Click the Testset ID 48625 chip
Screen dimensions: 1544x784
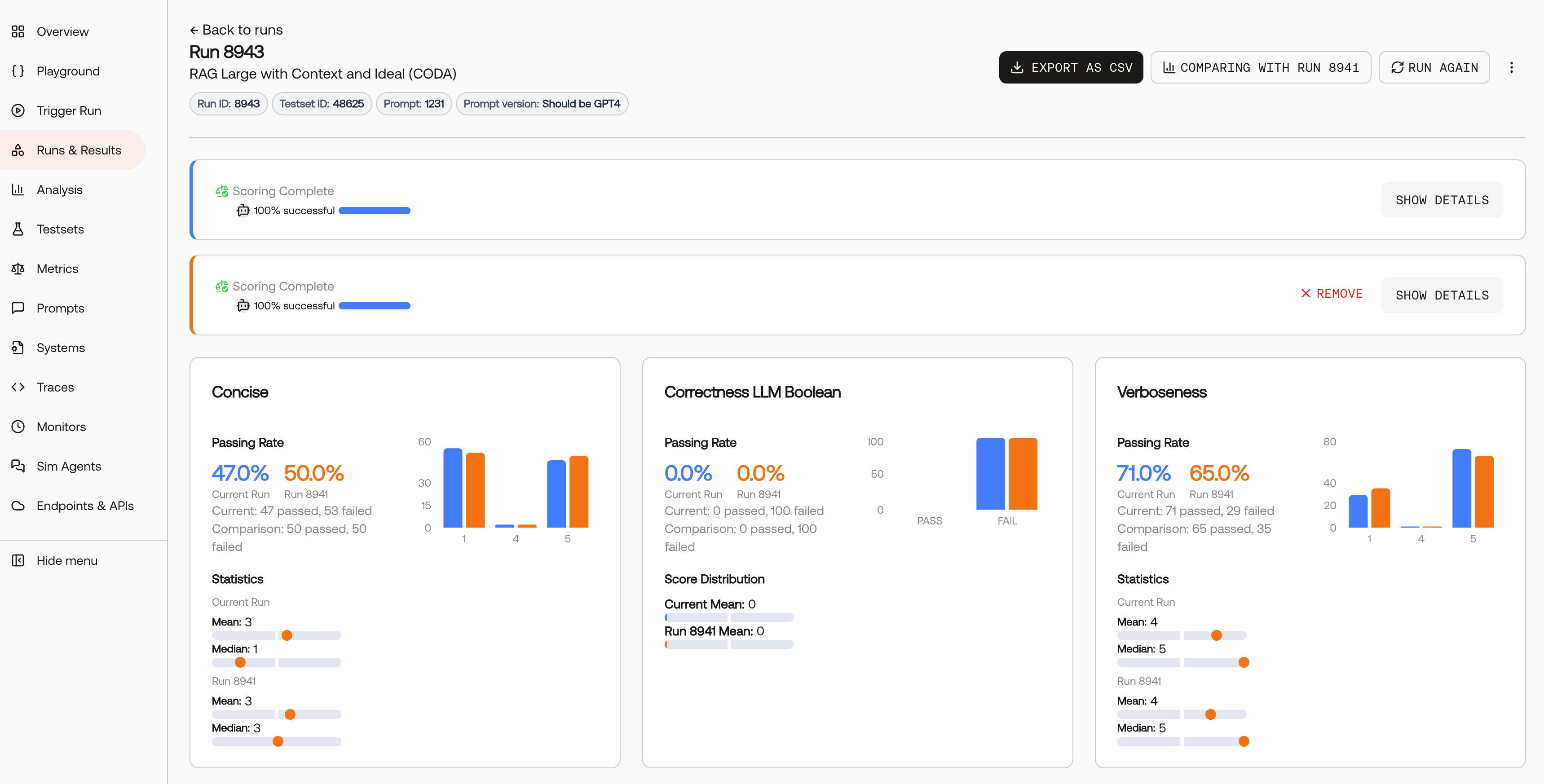point(322,104)
